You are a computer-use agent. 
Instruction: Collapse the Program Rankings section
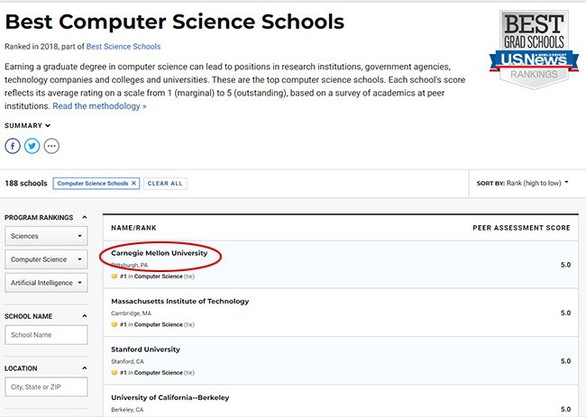tap(84, 217)
